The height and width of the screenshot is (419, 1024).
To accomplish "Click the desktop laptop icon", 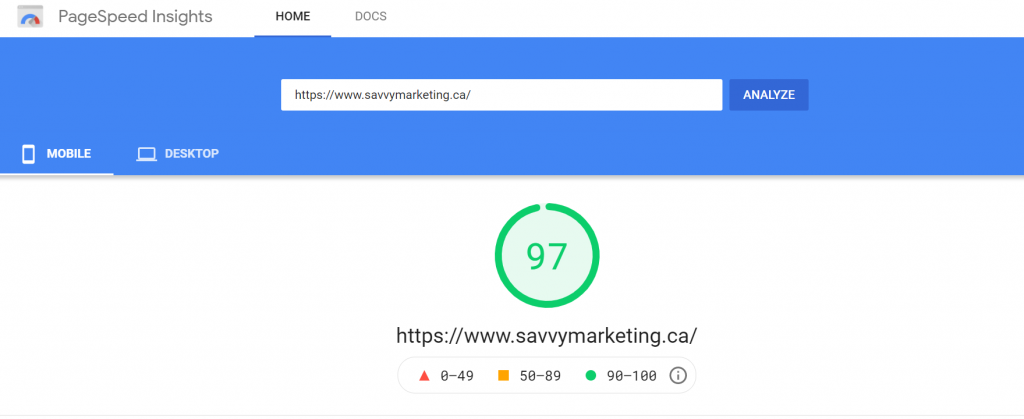I will (x=146, y=155).
